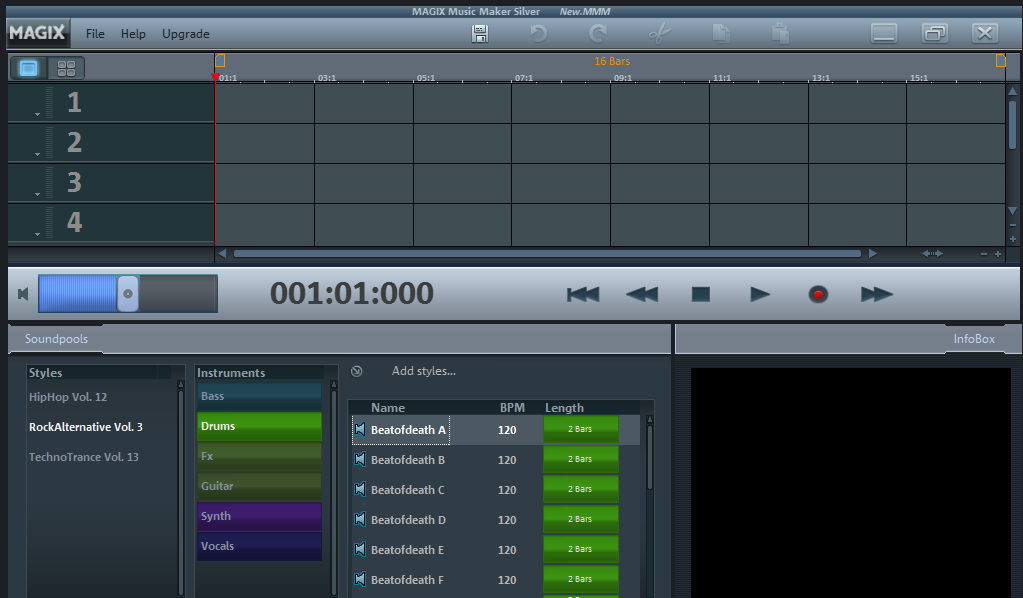Switch to single-view arranger mode icon
The height and width of the screenshot is (598, 1023).
point(28,68)
